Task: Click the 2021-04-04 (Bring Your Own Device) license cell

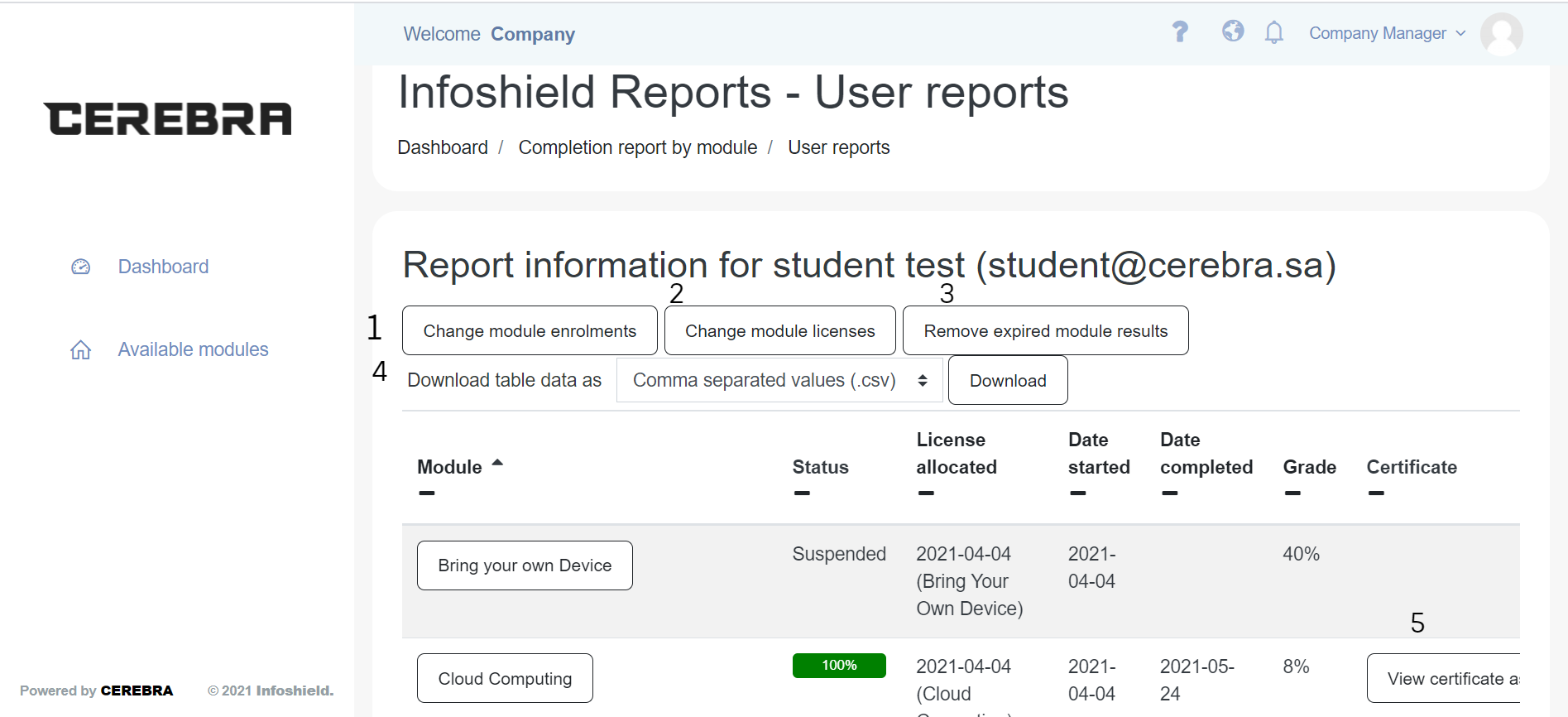Action: pos(970,581)
